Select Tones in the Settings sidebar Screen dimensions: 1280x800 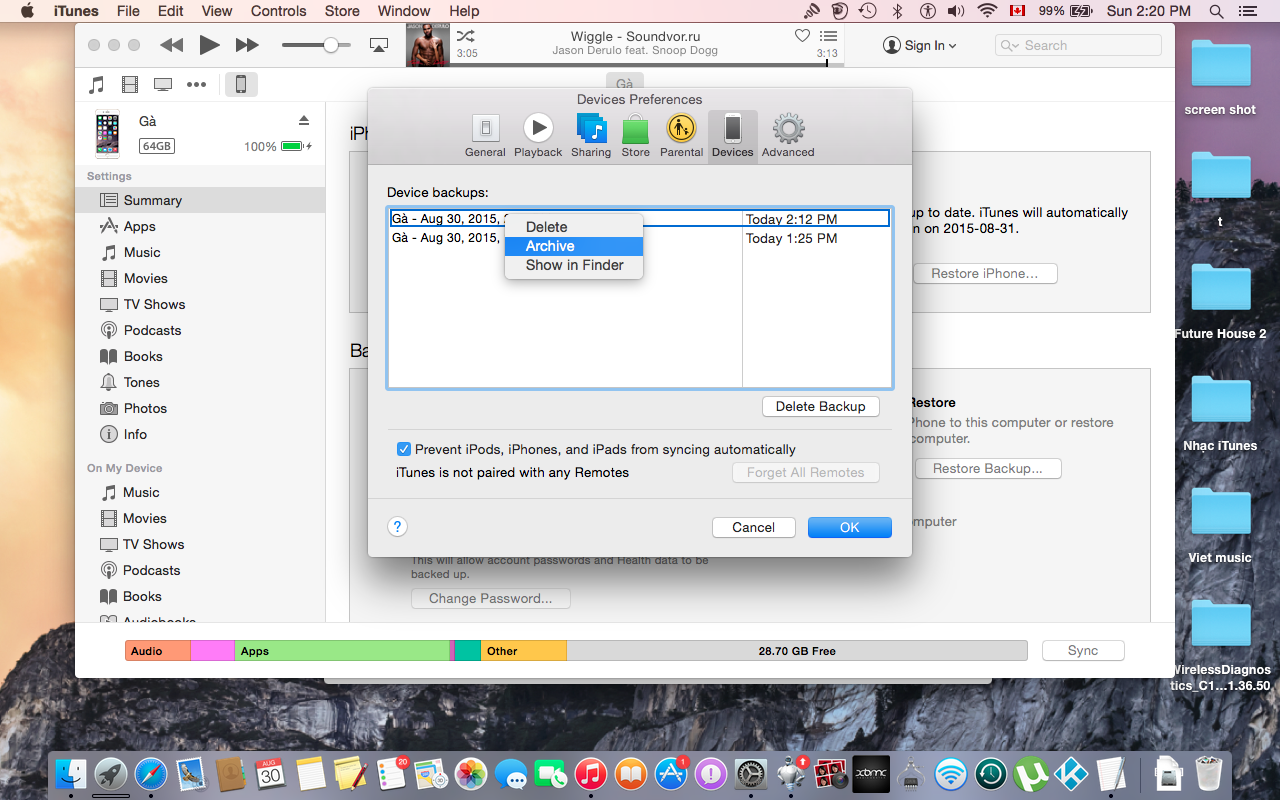click(200, 382)
